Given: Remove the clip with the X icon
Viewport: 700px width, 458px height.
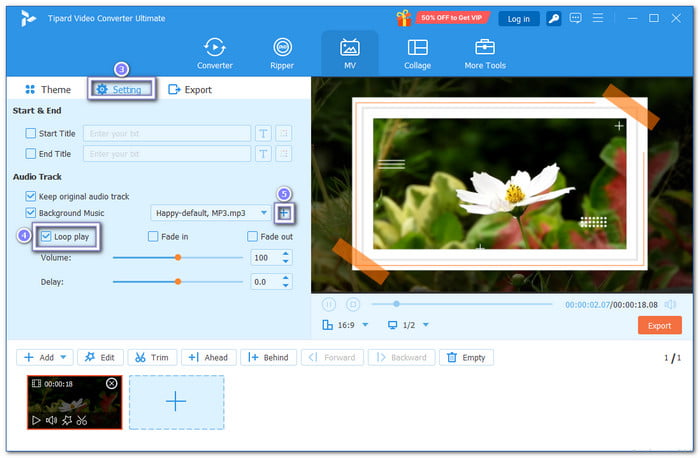Looking at the screenshot, I should coord(112,383).
